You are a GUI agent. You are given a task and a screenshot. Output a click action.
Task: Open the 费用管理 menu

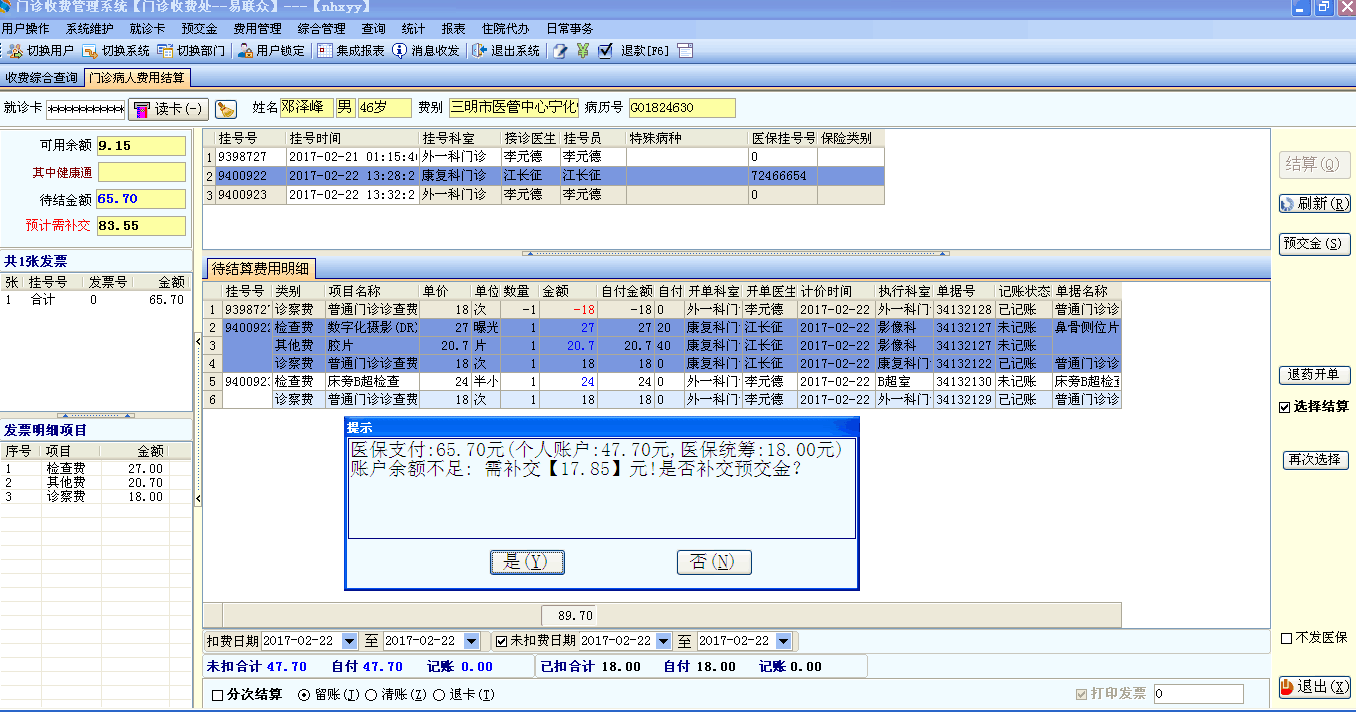click(x=257, y=29)
